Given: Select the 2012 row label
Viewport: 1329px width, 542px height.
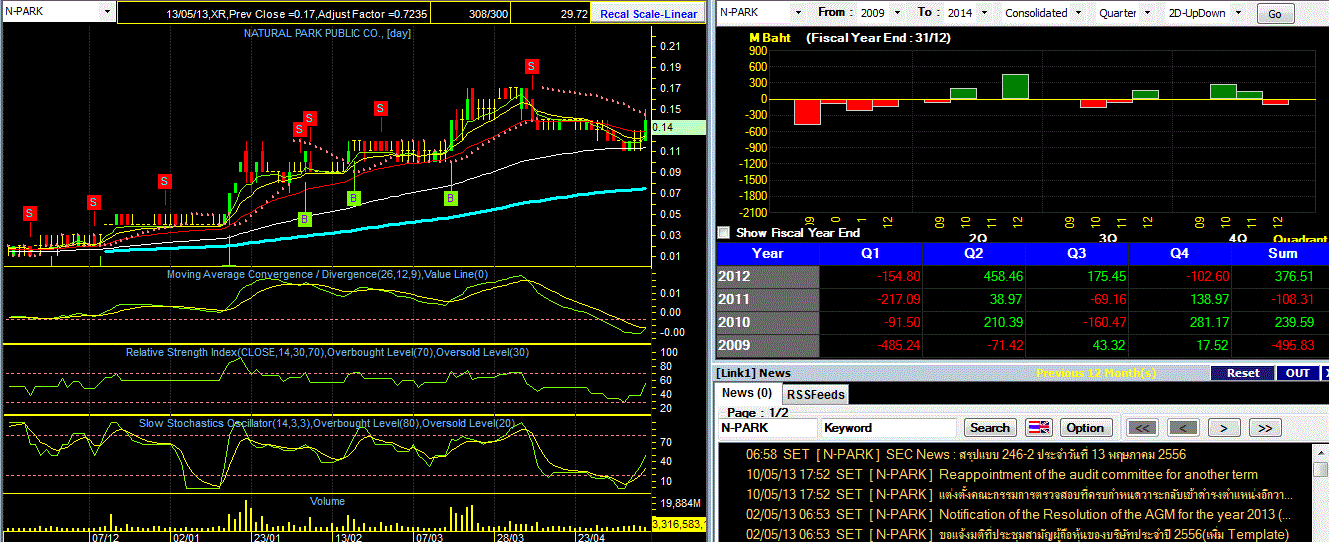Looking at the screenshot, I should click(768, 276).
